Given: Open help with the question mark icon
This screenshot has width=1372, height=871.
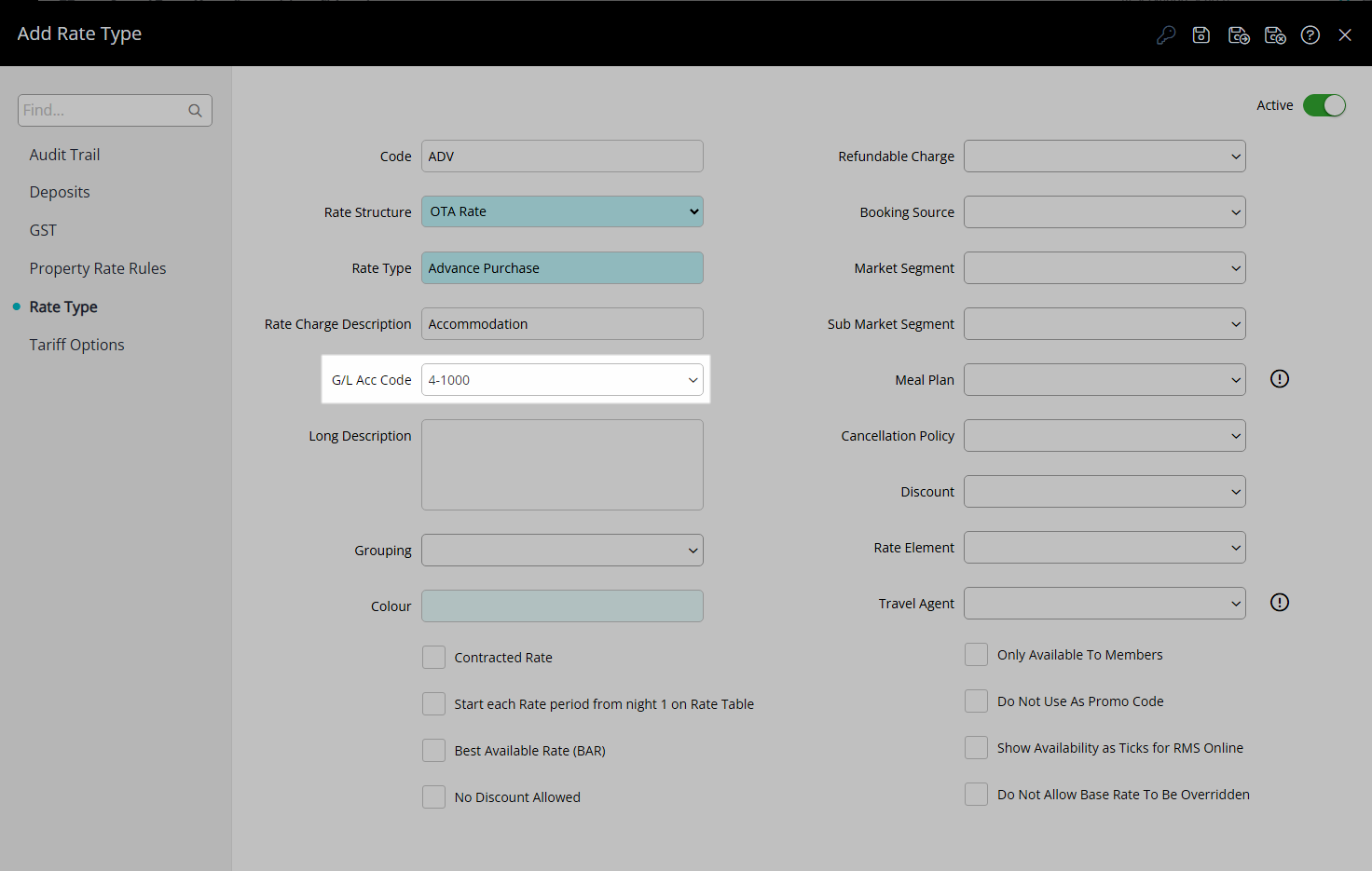Looking at the screenshot, I should (1310, 35).
